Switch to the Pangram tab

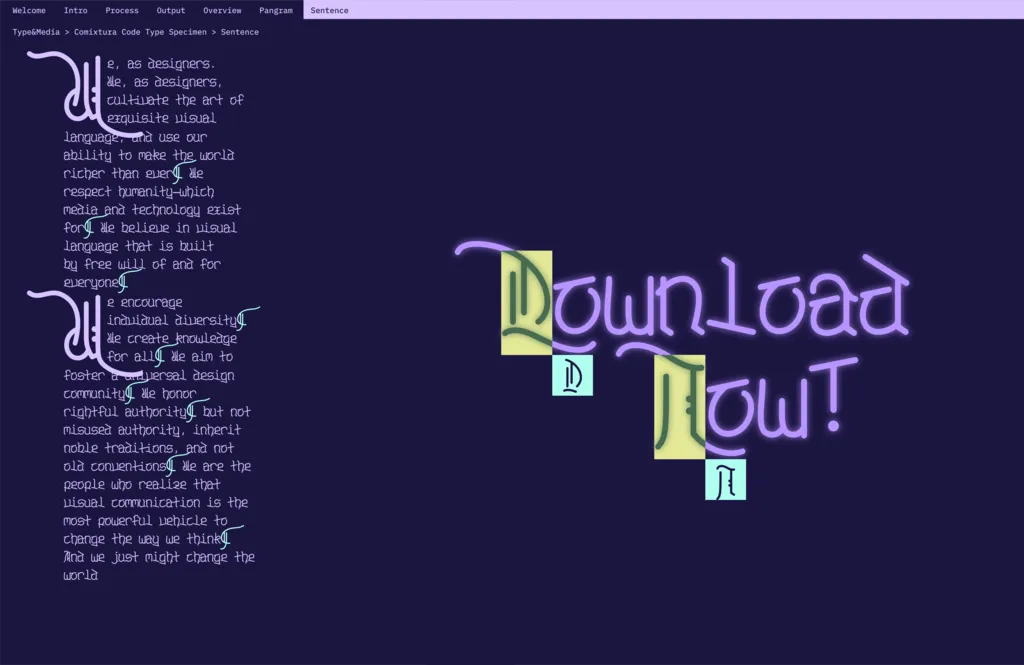tap(276, 10)
